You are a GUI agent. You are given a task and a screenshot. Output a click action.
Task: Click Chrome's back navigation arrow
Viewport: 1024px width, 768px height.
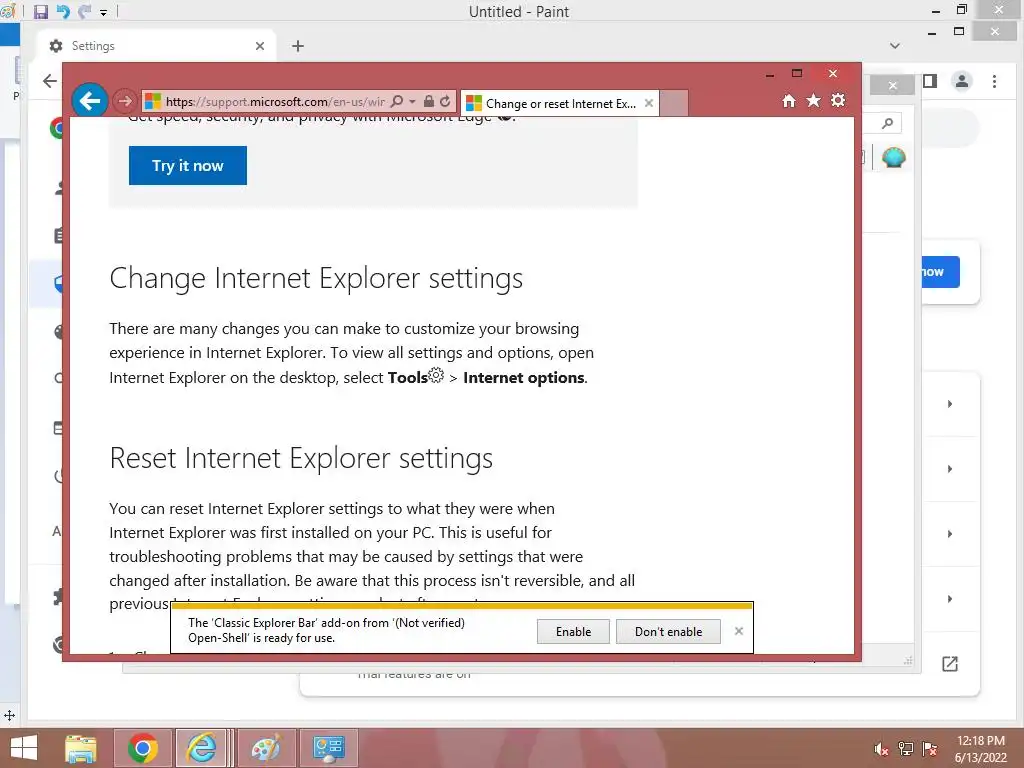click(x=50, y=81)
